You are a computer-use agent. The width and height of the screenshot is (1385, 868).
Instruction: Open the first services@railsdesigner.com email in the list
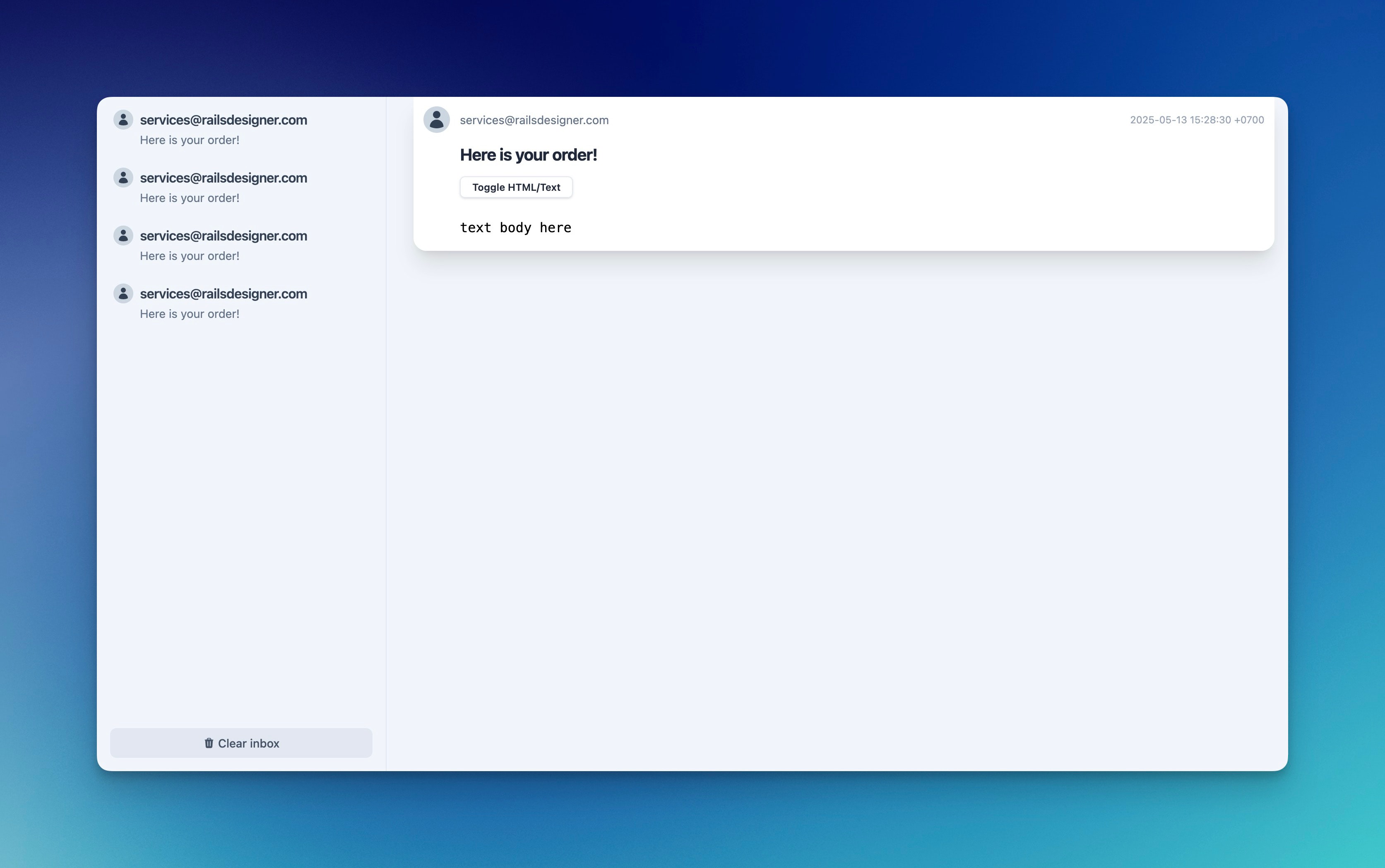tap(241, 129)
